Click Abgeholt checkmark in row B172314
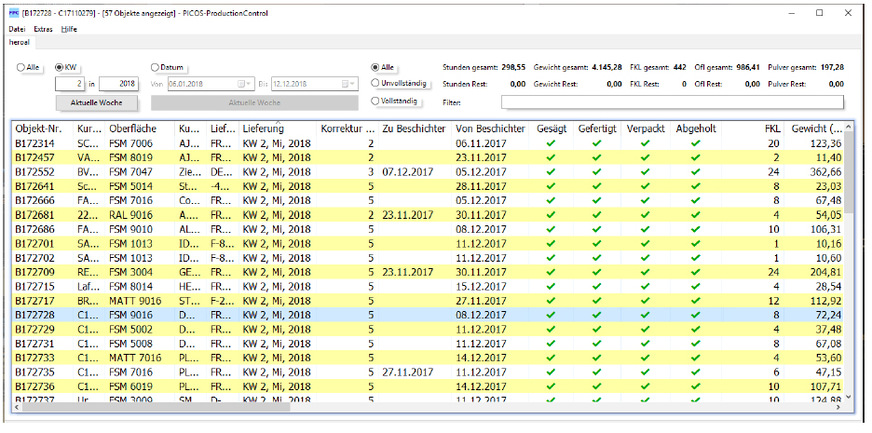 point(695,143)
